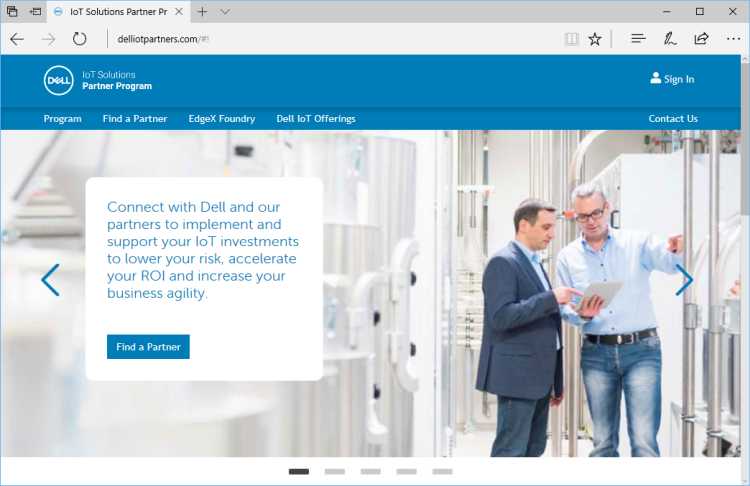The image size is (750, 486).
Task: Click the address bar URL field
Action: pos(330,39)
